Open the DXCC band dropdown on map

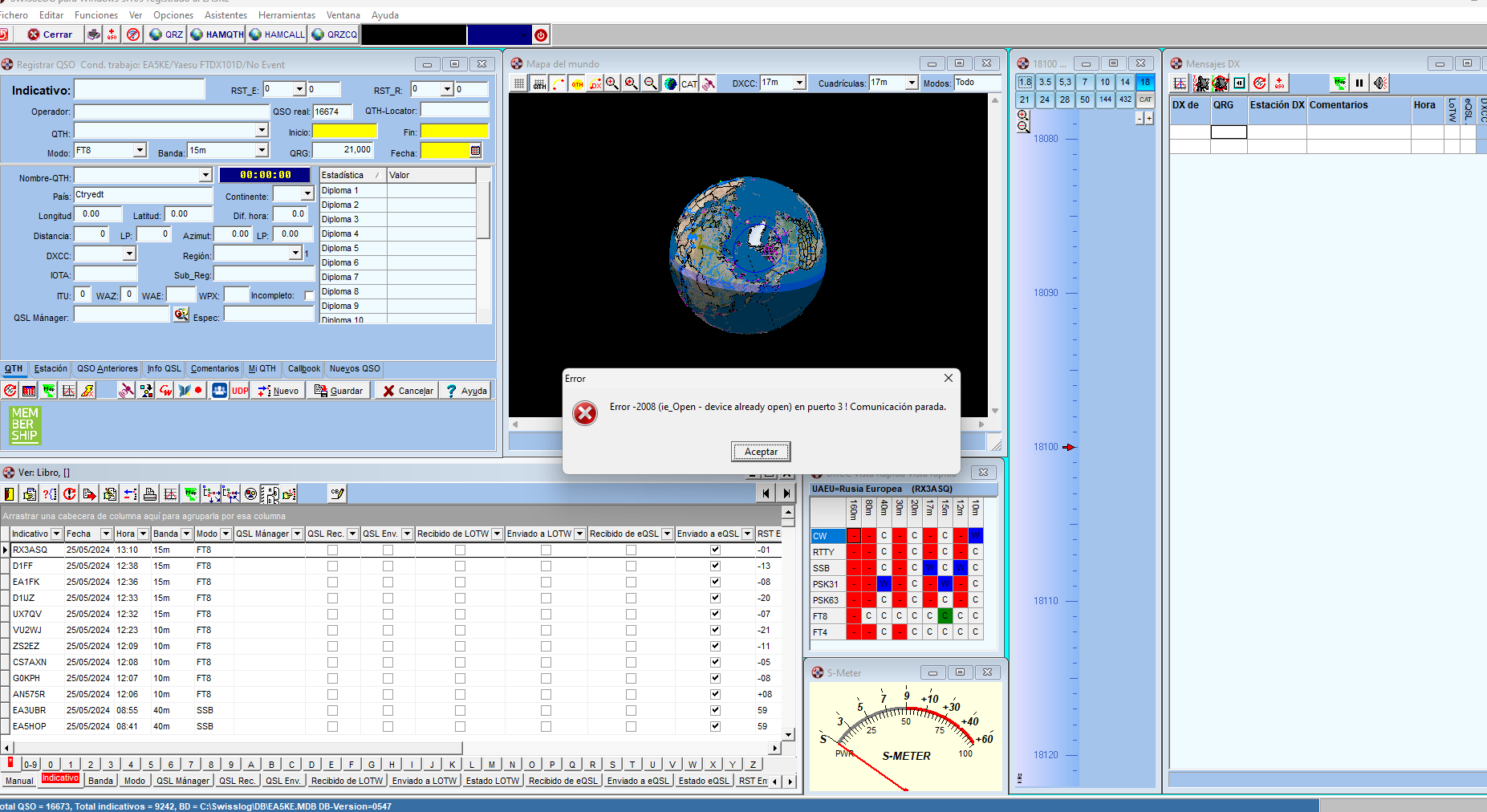point(798,83)
